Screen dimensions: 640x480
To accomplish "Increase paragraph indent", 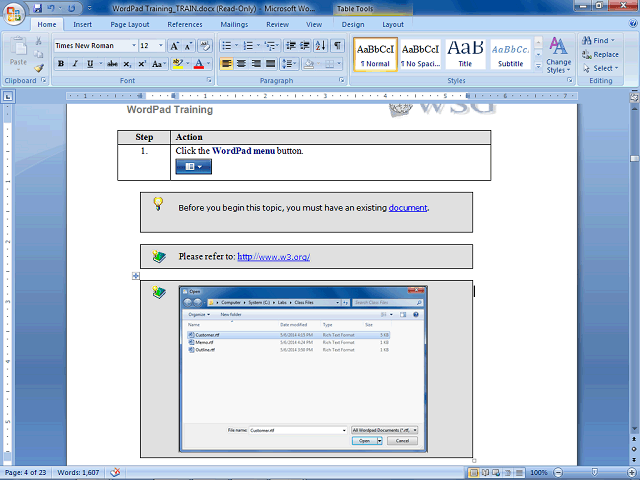I will tap(305, 46).
